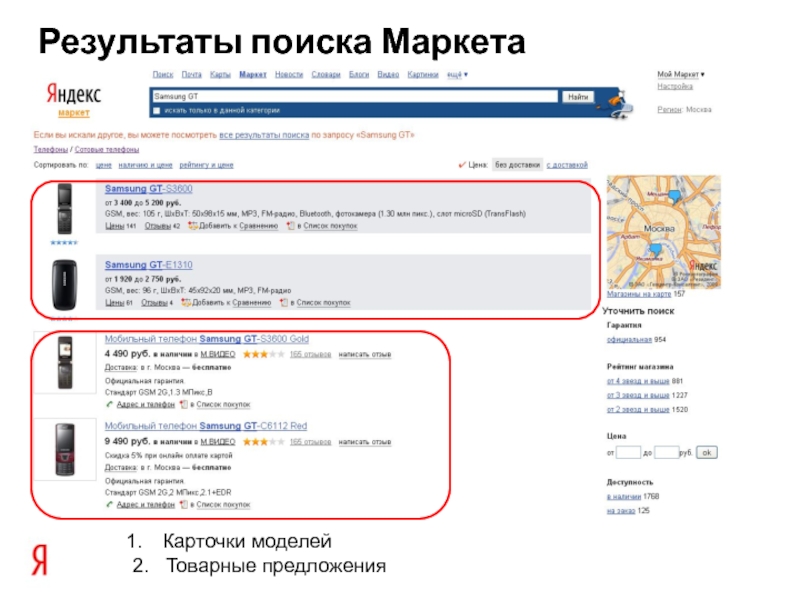Change region via Регион link
The width and height of the screenshot is (800, 600).
click(669, 109)
